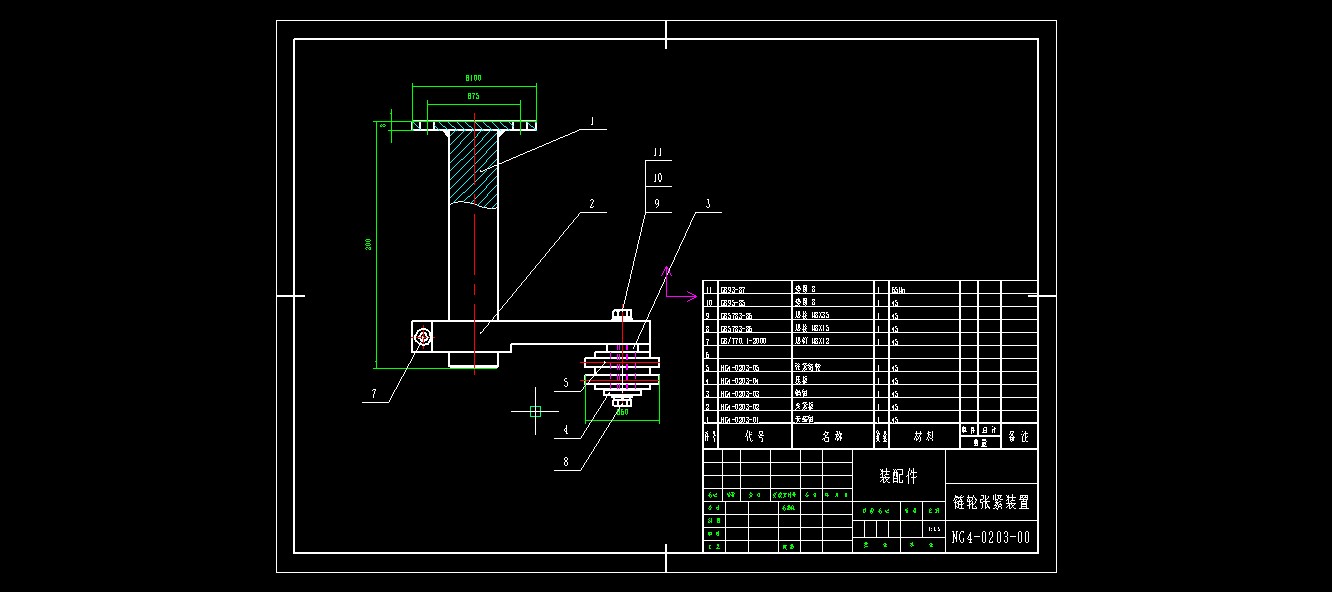
Task: Select balloon label 11 at the top of the callouts
Action: coord(657,152)
